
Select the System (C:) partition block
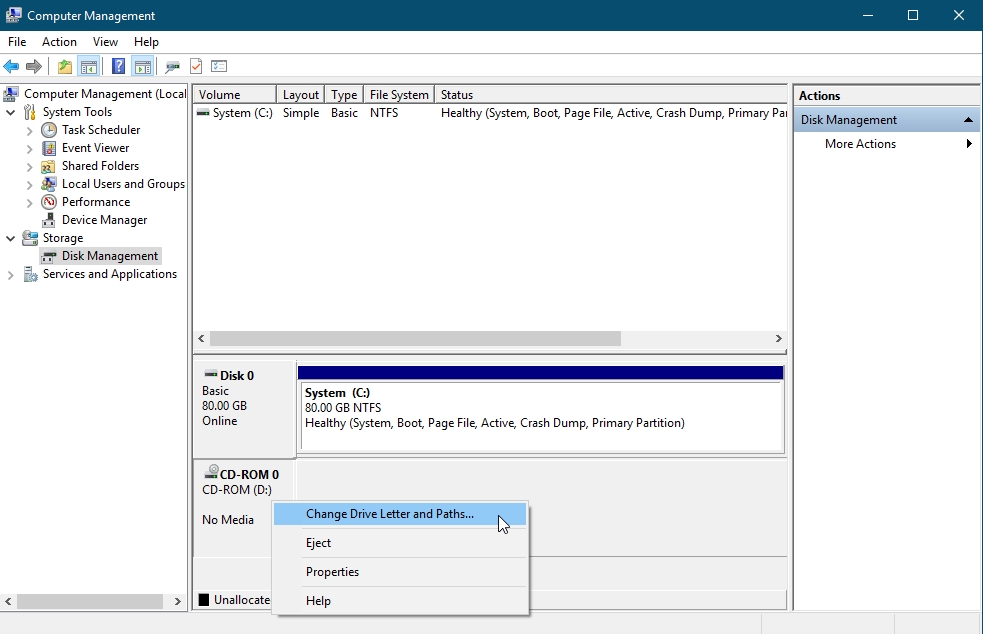541,409
